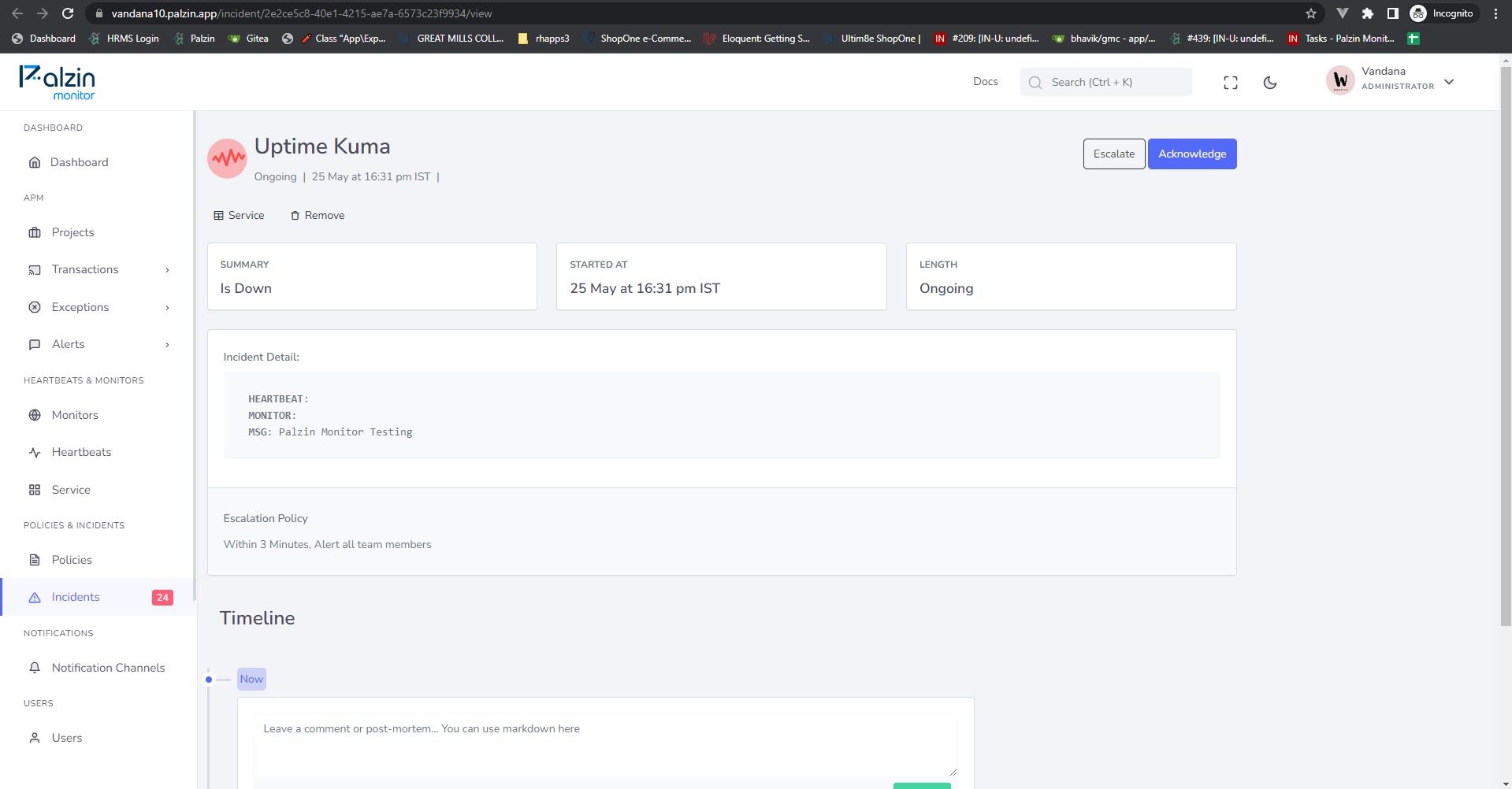Open Policies document icon
This screenshot has height=789, width=1512.
point(35,560)
